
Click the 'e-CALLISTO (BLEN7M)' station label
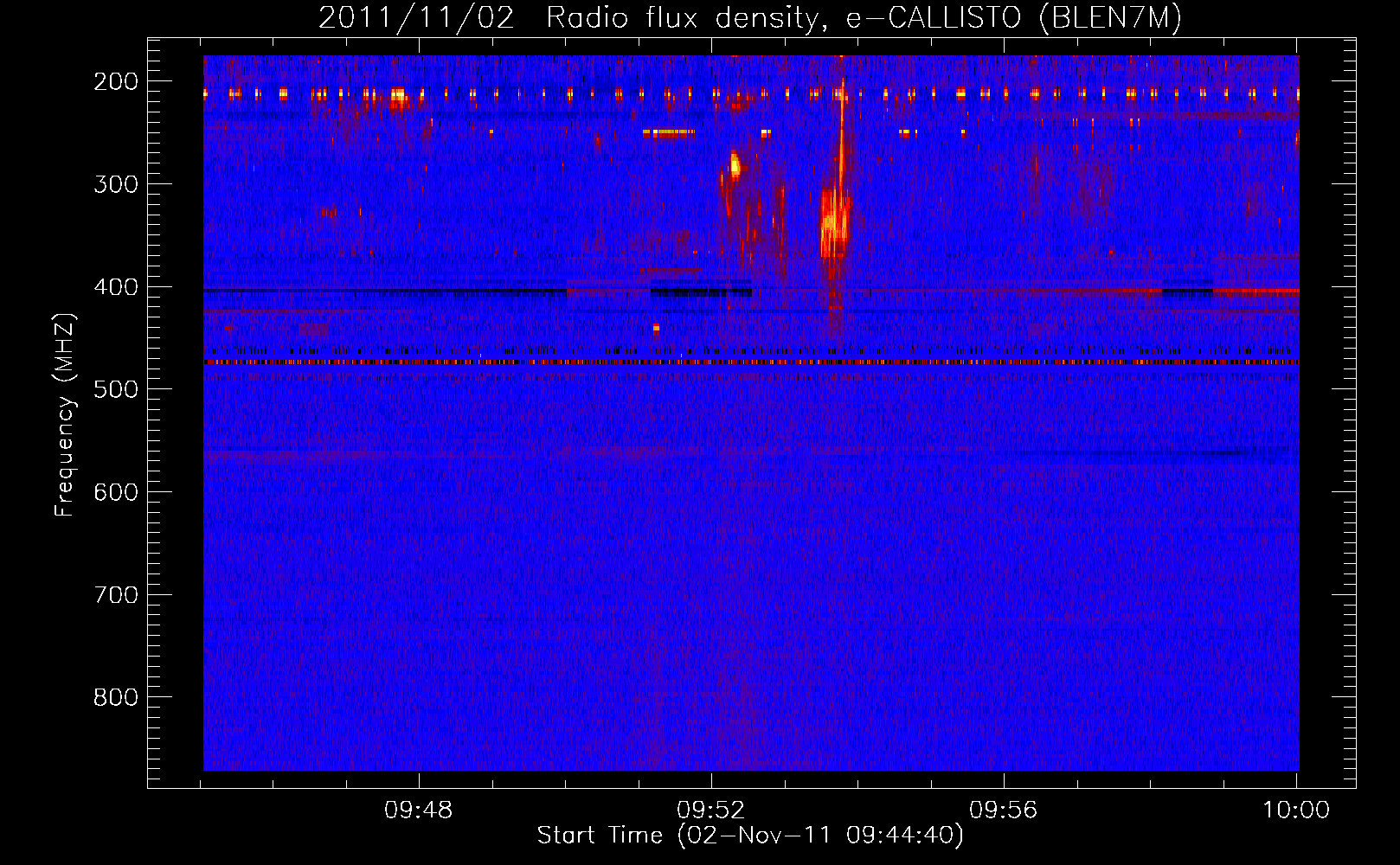[1013, 17]
